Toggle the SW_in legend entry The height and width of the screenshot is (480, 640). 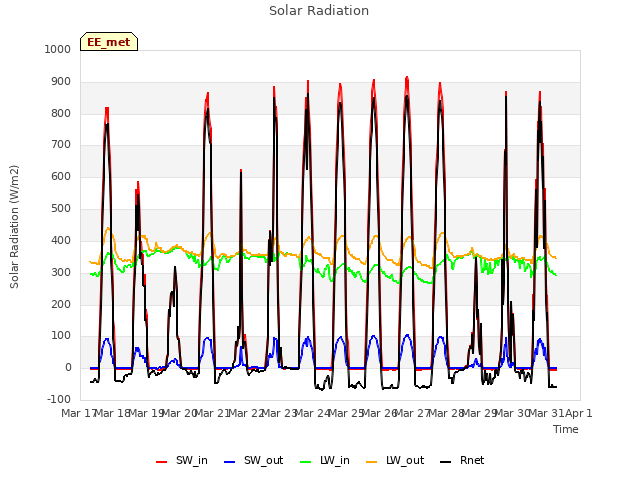[182, 460]
